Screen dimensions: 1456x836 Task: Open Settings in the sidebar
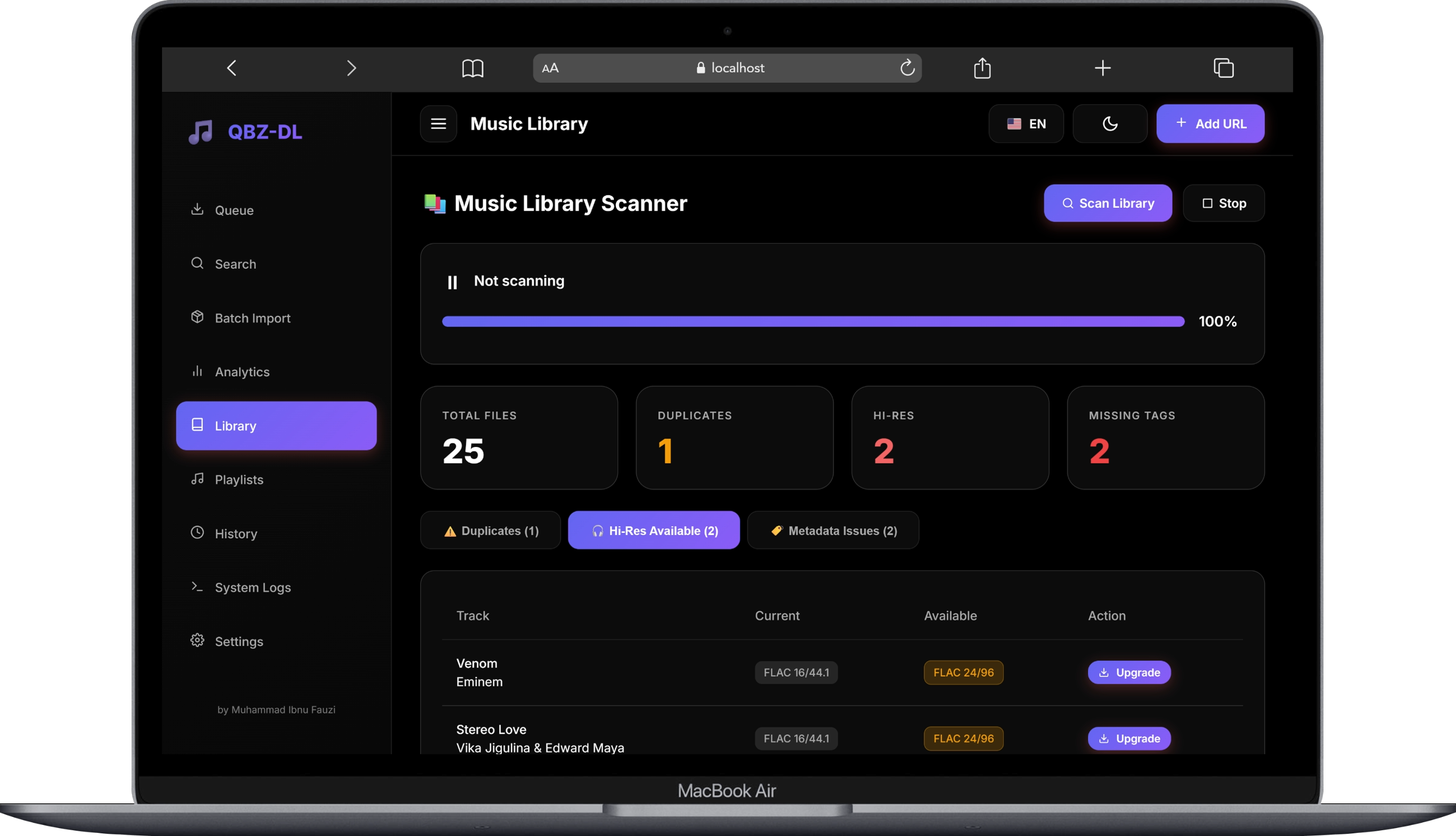coord(276,642)
